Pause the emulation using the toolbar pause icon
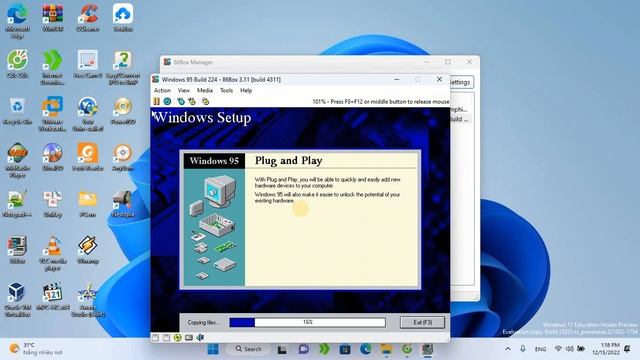The height and width of the screenshot is (360, 640). coord(157,101)
